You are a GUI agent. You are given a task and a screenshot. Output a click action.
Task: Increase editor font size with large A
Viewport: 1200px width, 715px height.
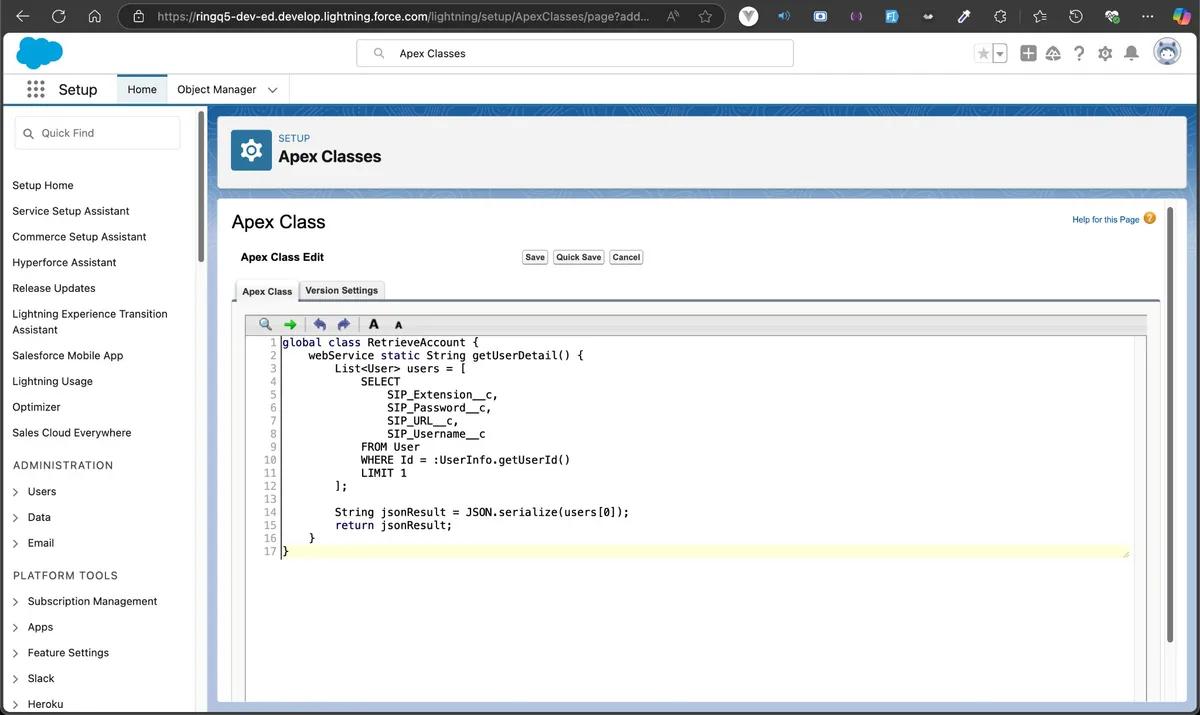374,324
